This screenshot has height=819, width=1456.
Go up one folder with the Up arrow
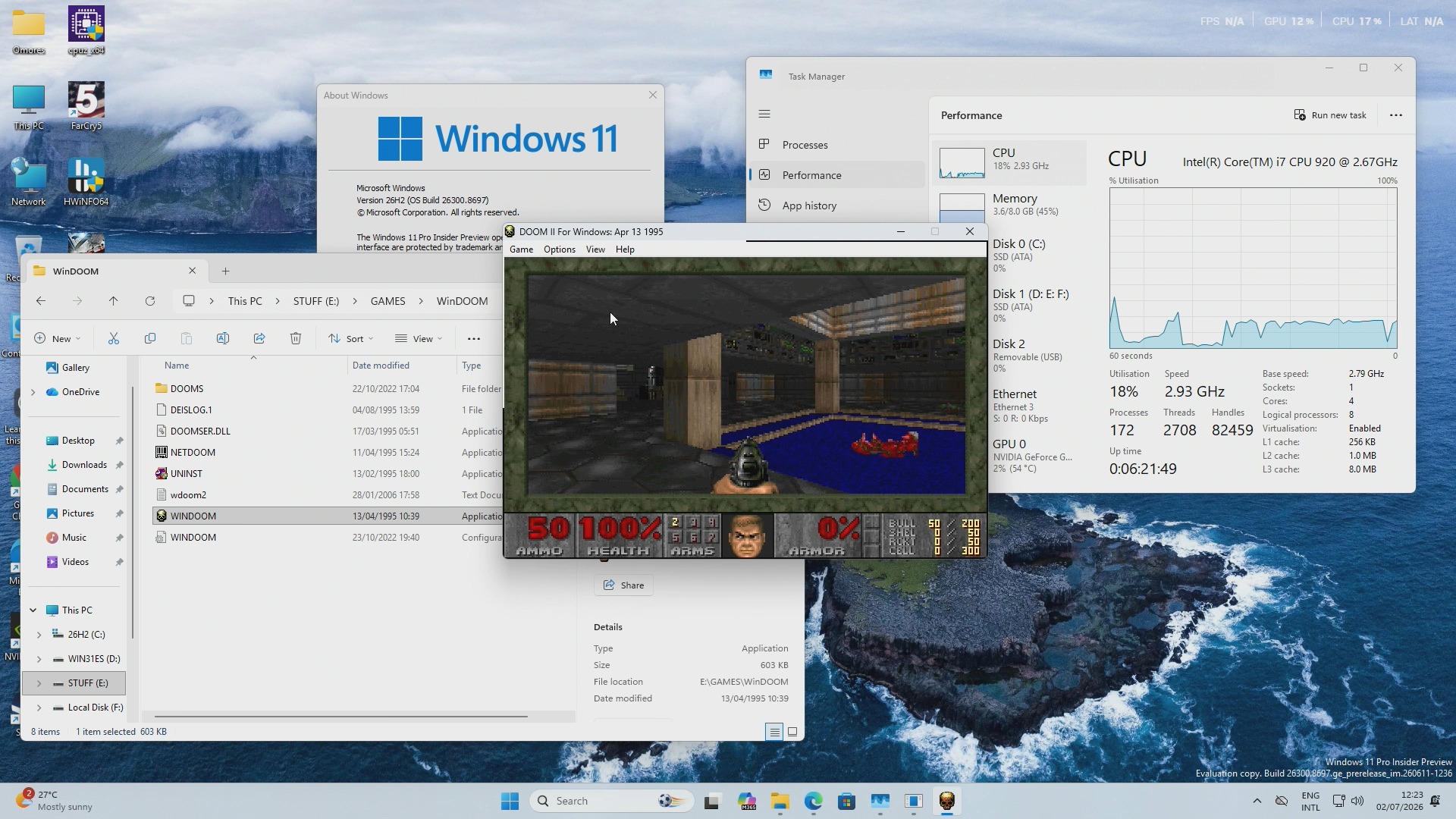pos(114,301)
